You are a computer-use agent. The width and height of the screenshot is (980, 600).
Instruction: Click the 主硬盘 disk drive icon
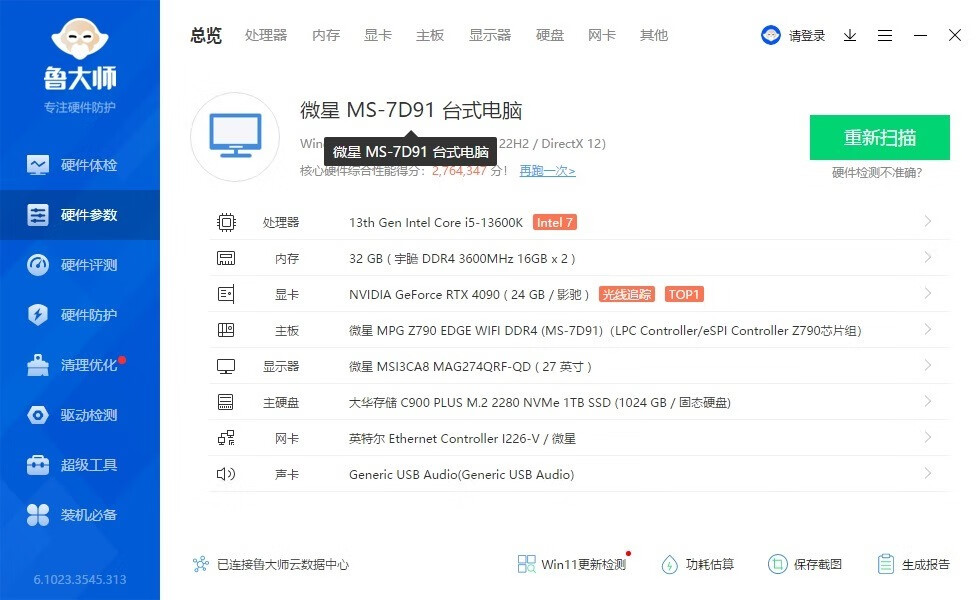(226, 402)
